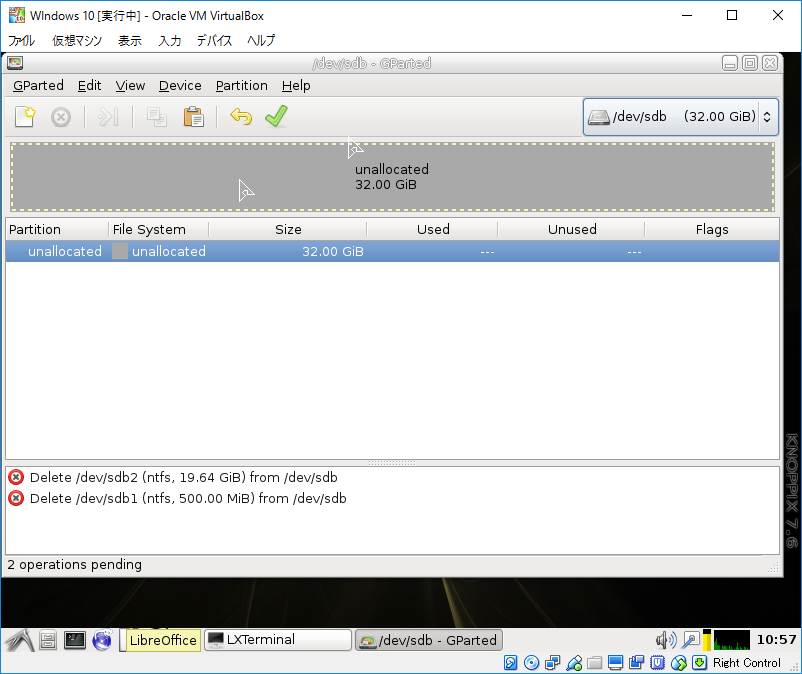Click the Right Control host key label
802x674 pixels.
click(x=747, y=663)
